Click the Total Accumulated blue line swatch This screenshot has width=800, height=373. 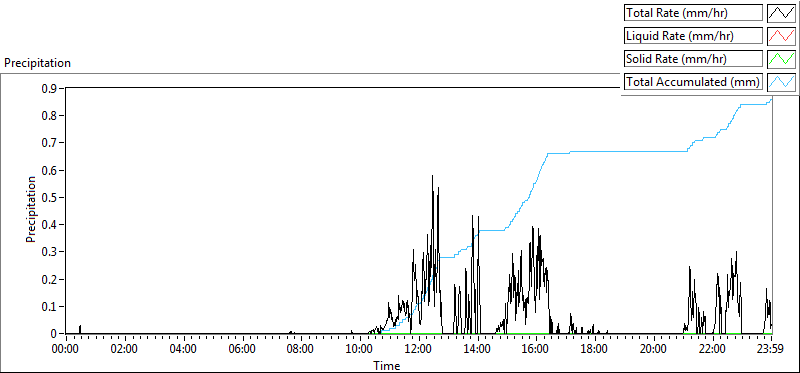tap(782, 82)
